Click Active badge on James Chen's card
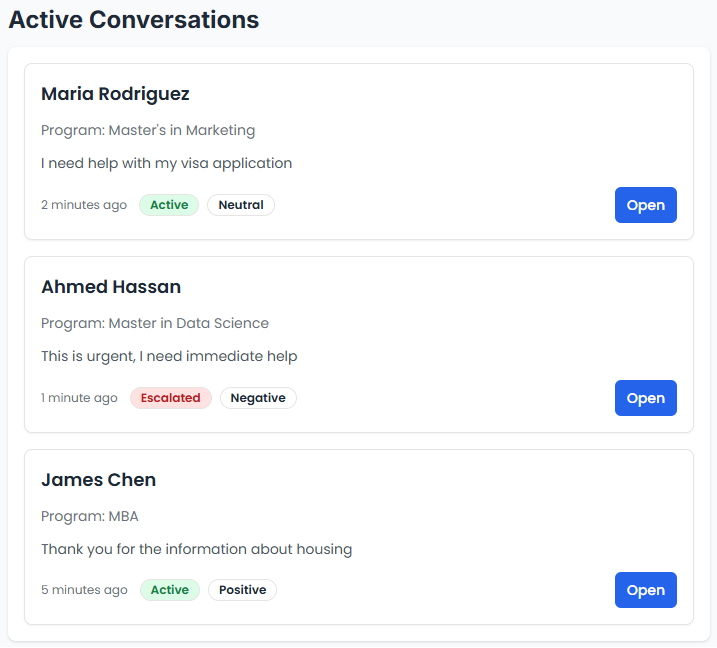 pos(169,590)
